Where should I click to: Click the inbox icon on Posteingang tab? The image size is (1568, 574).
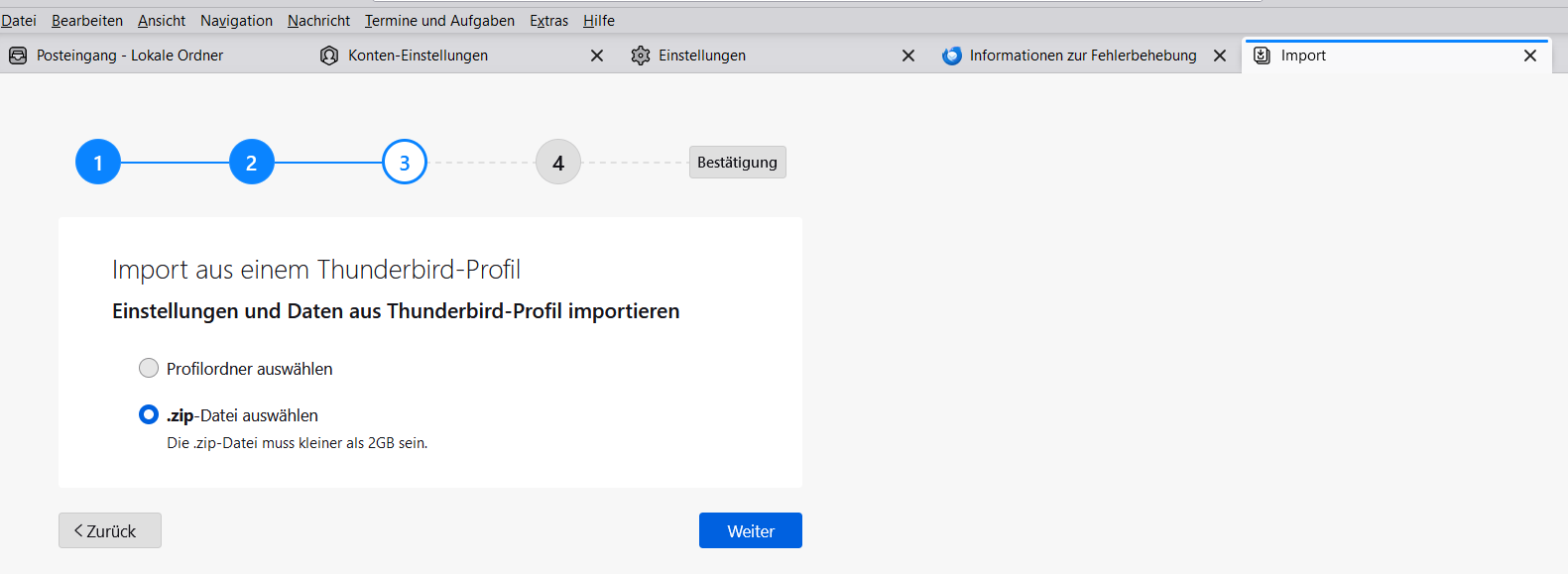[x=18, y=56]
